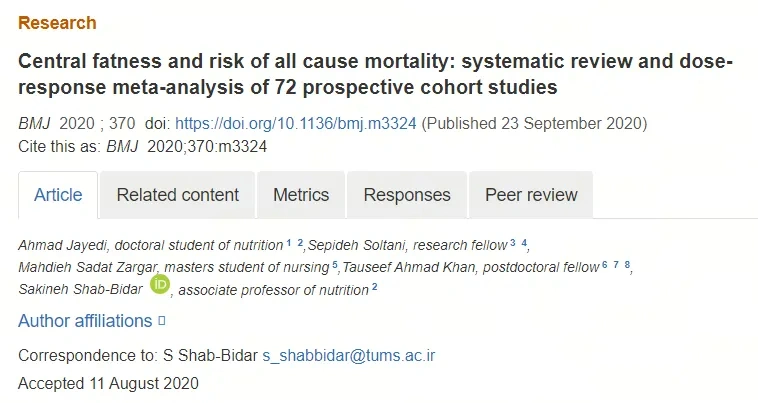Follow the doi.org/10.1136/bmj.m3324 link
Image resolution: width=758 pixels, height=403 pixels.
point(295,123)
